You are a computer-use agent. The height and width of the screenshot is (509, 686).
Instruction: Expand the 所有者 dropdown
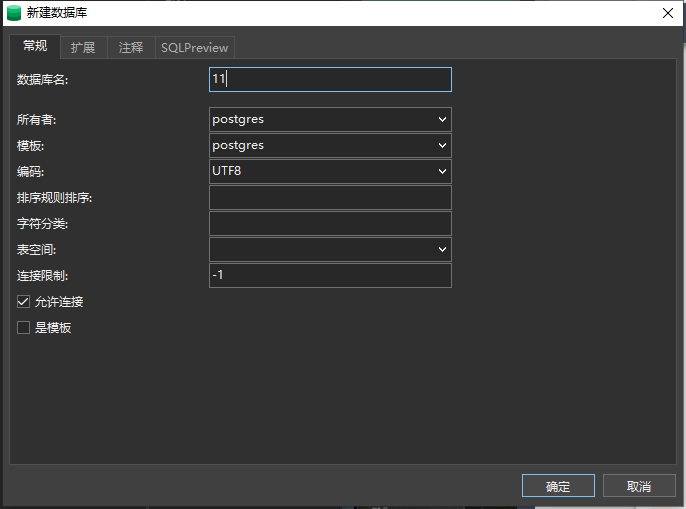click(x=442, y=119)
